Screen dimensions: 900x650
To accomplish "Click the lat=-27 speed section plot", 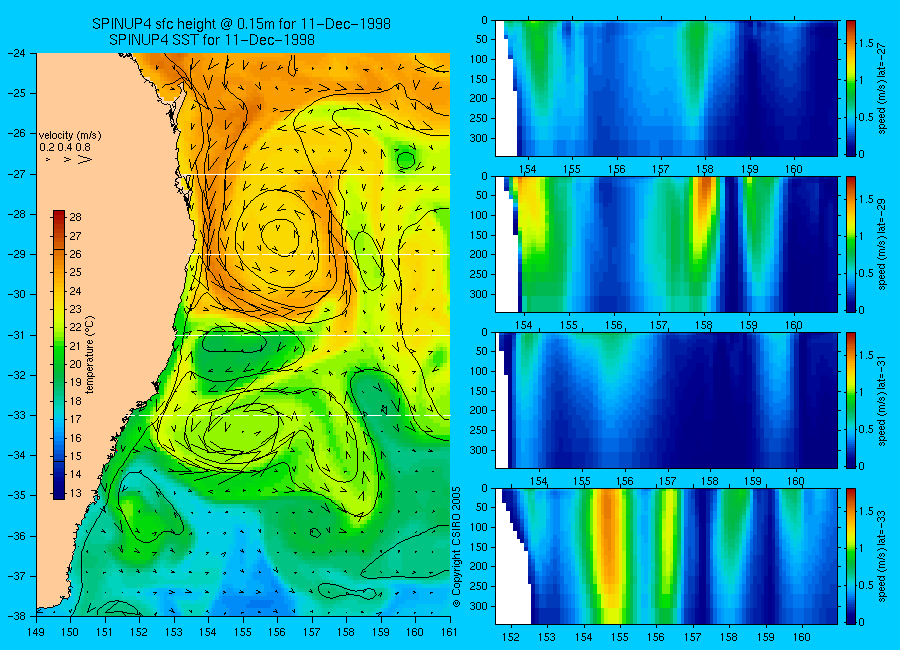I will (x=666, y=88).
